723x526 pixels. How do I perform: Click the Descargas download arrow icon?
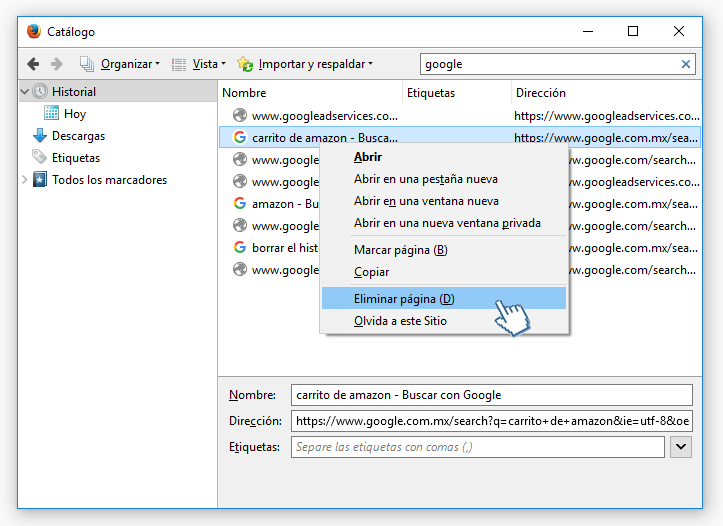tap(40, 136)
